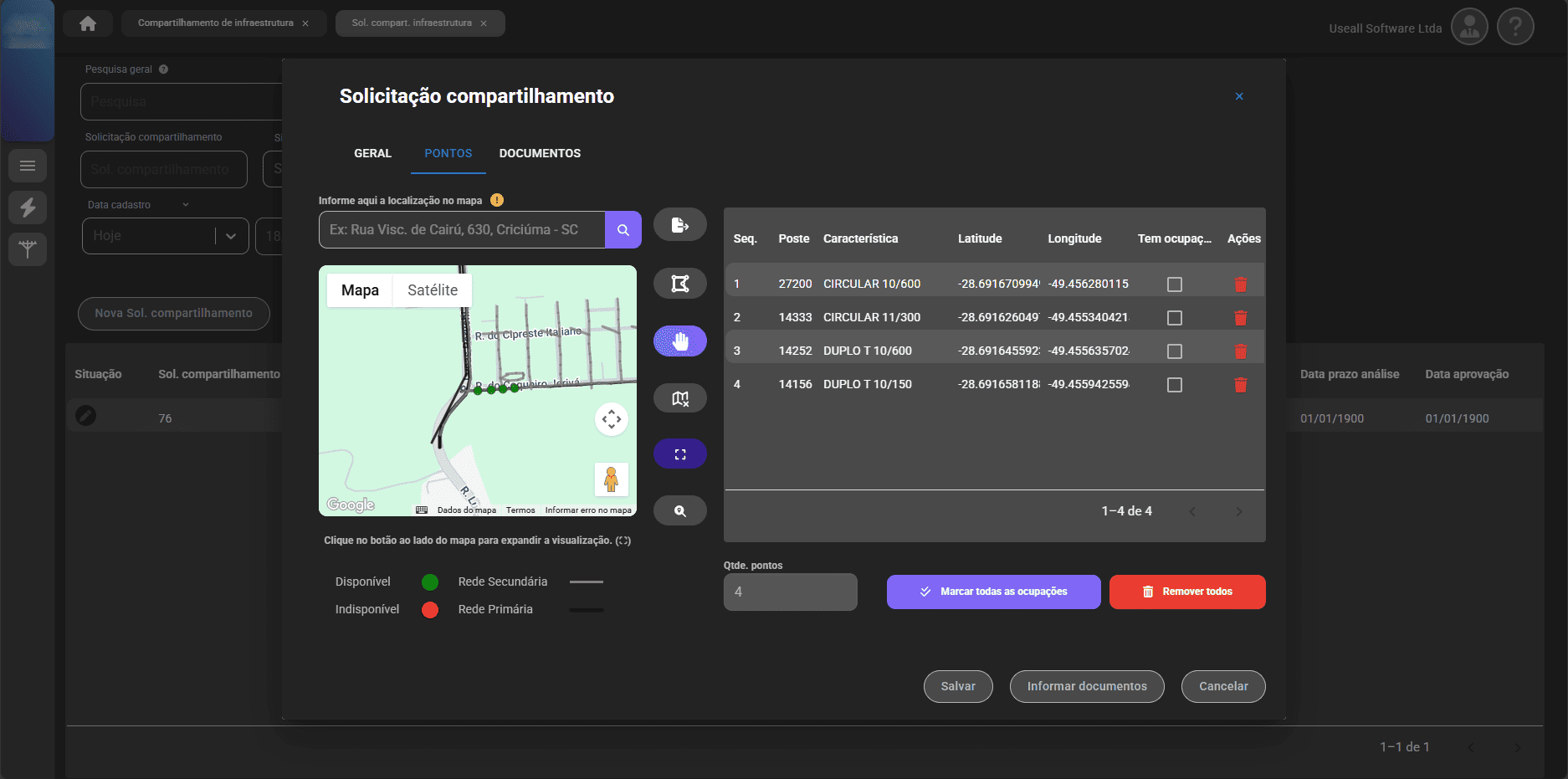The height and width of the screenshot is (779, 1568).
Task: Select the polygon draw tool
Action: tap(679, 284)
